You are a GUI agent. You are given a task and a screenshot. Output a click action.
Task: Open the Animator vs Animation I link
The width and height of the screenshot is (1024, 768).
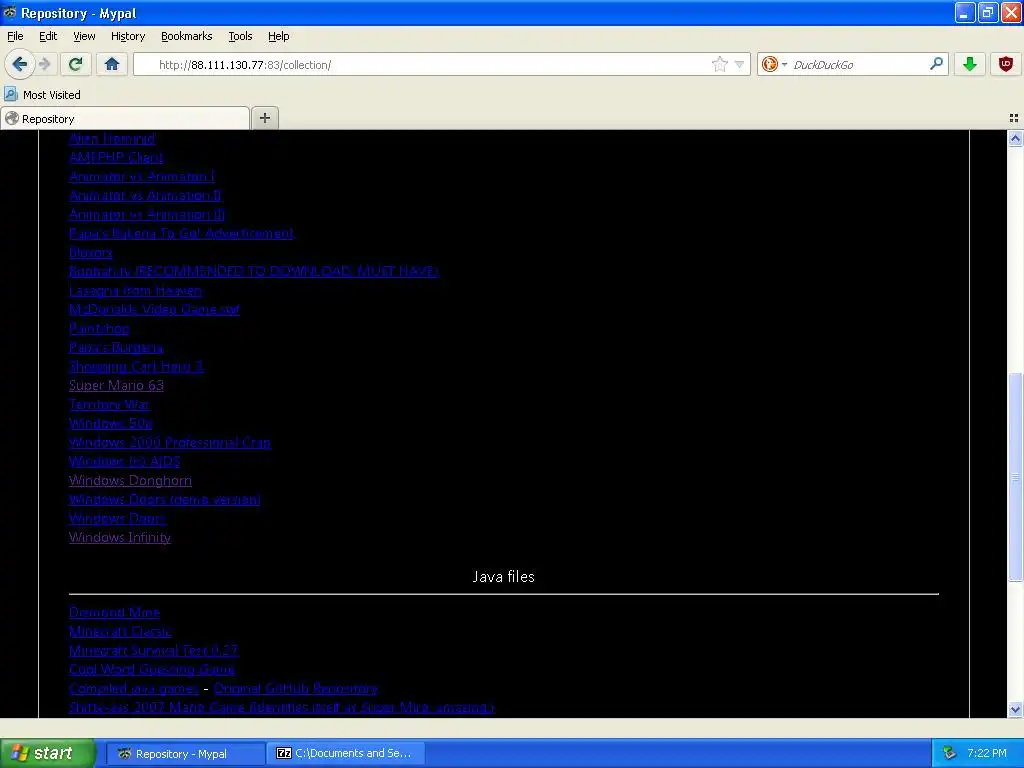(x=142, y=176)
